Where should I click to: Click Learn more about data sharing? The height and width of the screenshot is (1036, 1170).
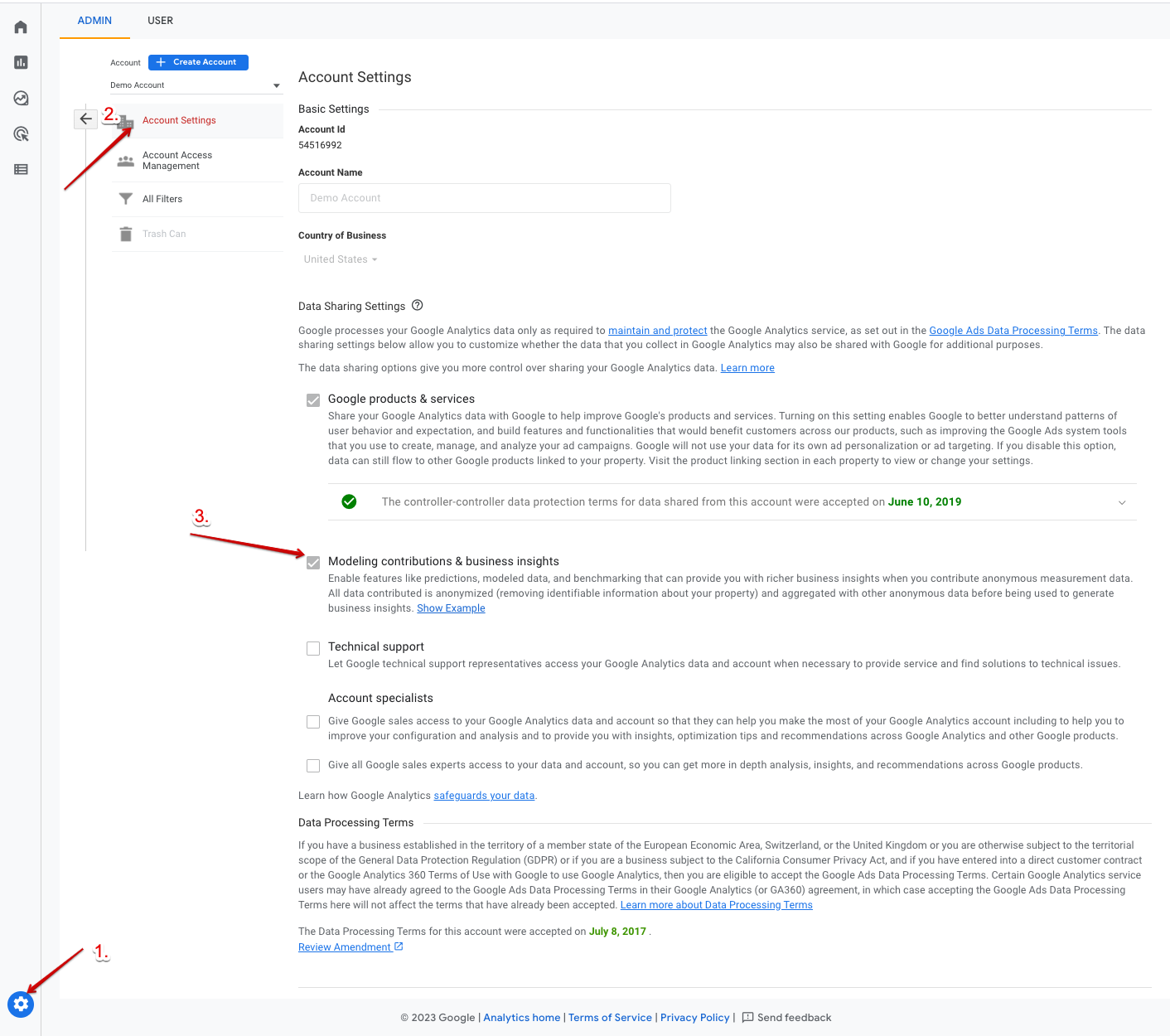coord(747,368)
